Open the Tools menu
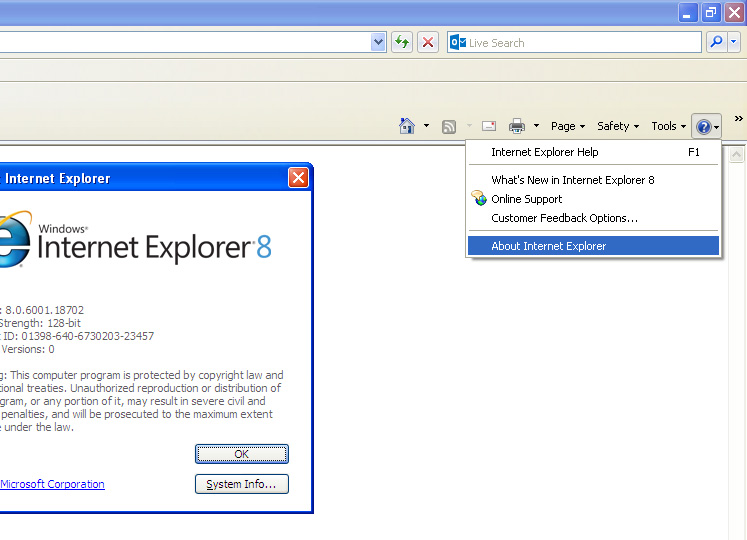This screenshot has width=747, height=540. coord(669,126)
